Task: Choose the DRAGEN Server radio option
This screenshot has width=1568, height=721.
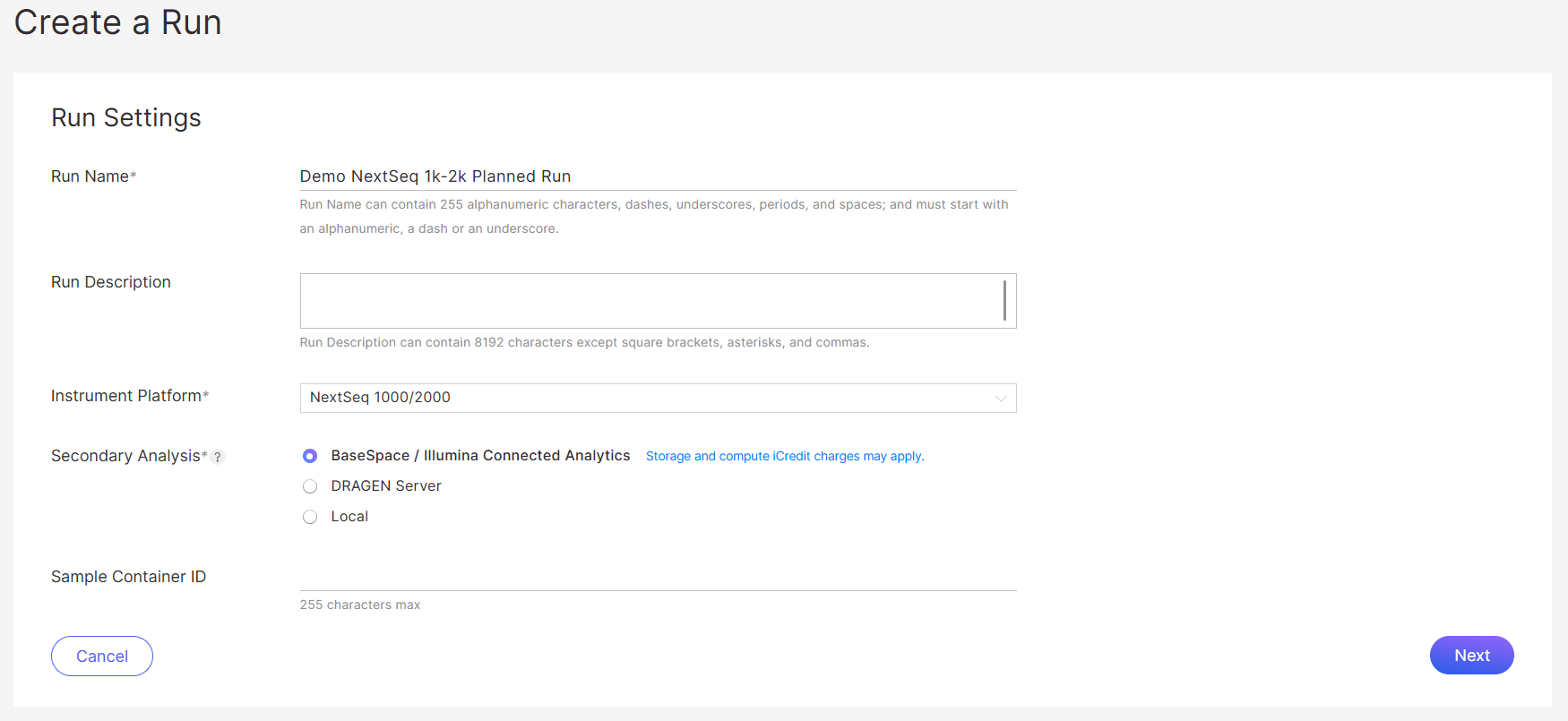Action: [310, 486]
